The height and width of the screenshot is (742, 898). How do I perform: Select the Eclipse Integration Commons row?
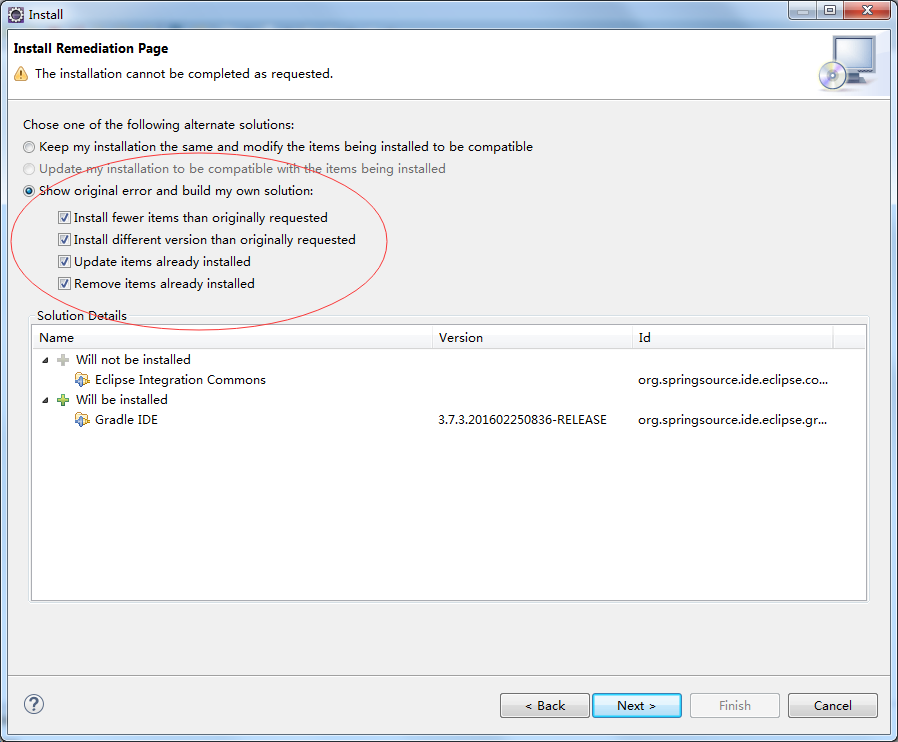click(449, 380)
